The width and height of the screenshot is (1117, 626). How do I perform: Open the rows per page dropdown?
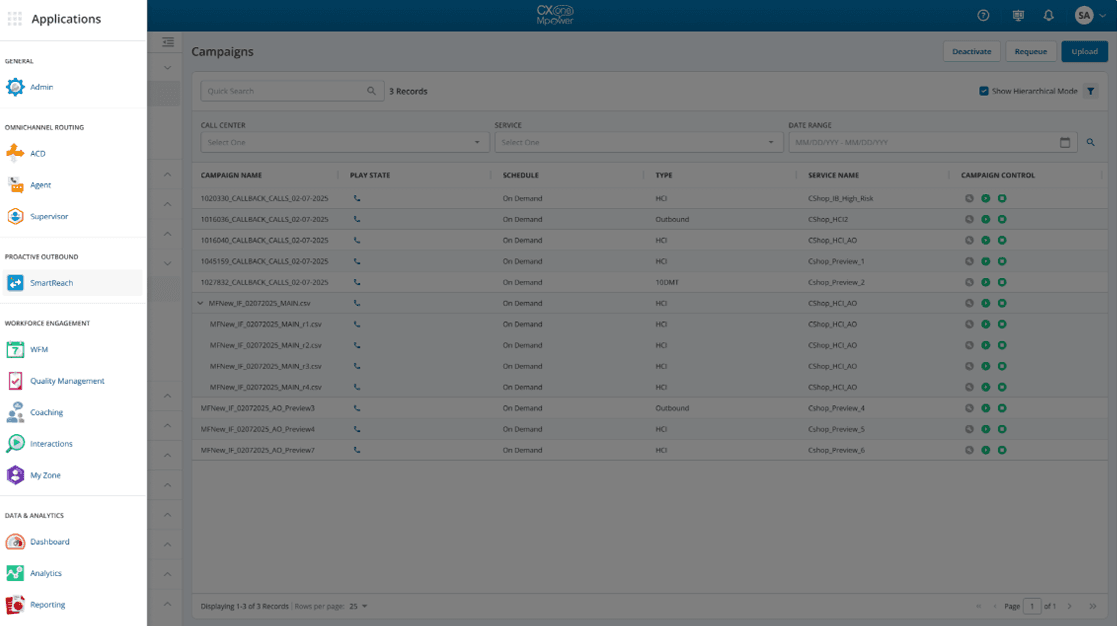(358, 607)
